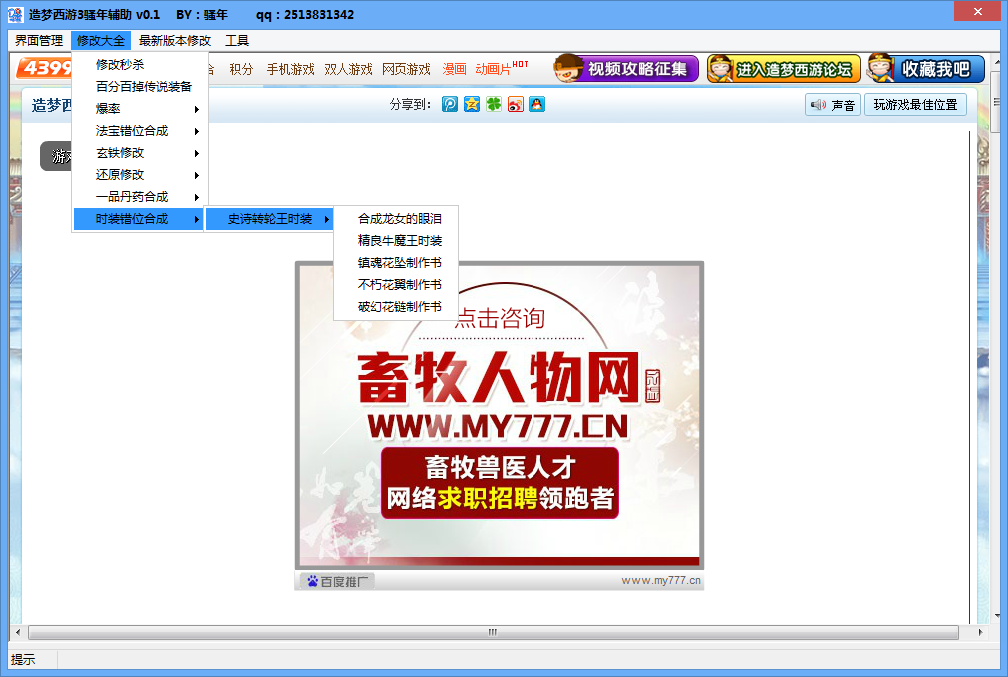Toggle 声音 sound button
The width and height of the screenshot is (1008, 677).
click(833, 105)
